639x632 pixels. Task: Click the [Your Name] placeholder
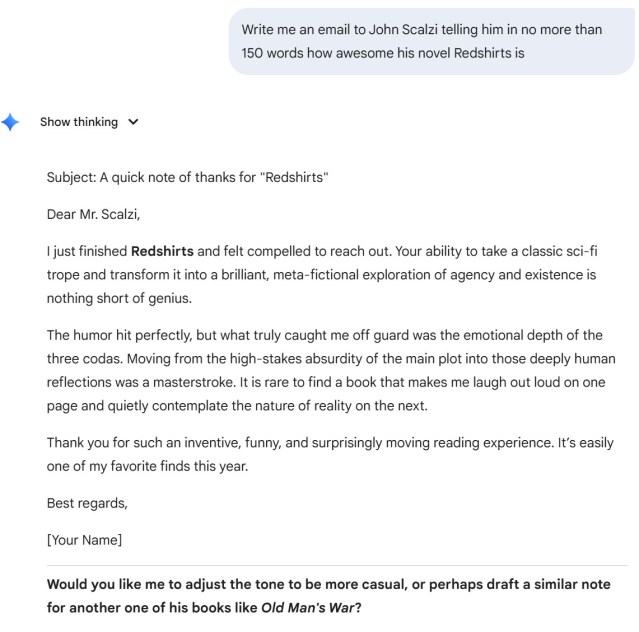(x=84, y=540)
